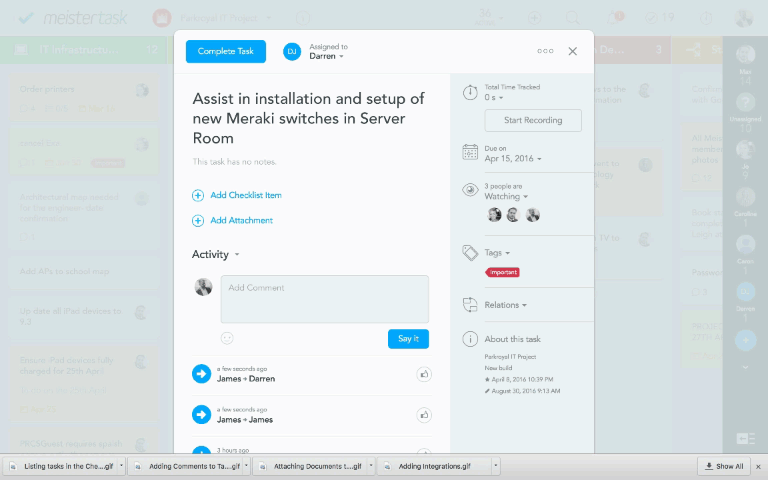Toggle the Watching eye icon

[x=470, y=190]
